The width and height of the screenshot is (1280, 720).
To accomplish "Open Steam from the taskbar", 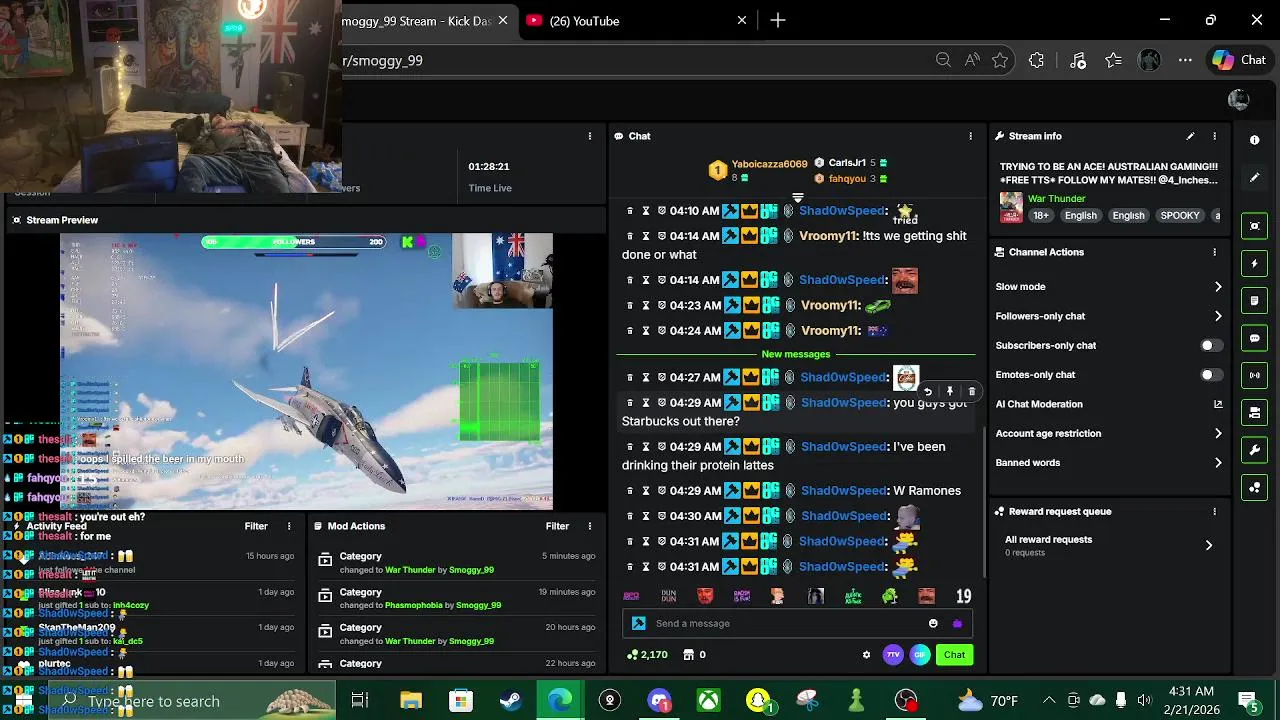I will (x=510, y=701).
